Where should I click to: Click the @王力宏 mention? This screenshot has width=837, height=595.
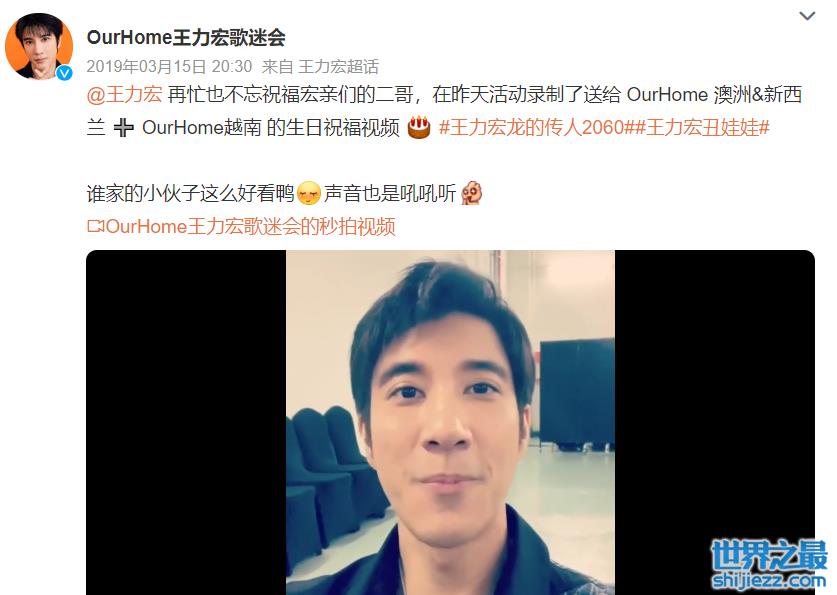(x=124, y=94)
